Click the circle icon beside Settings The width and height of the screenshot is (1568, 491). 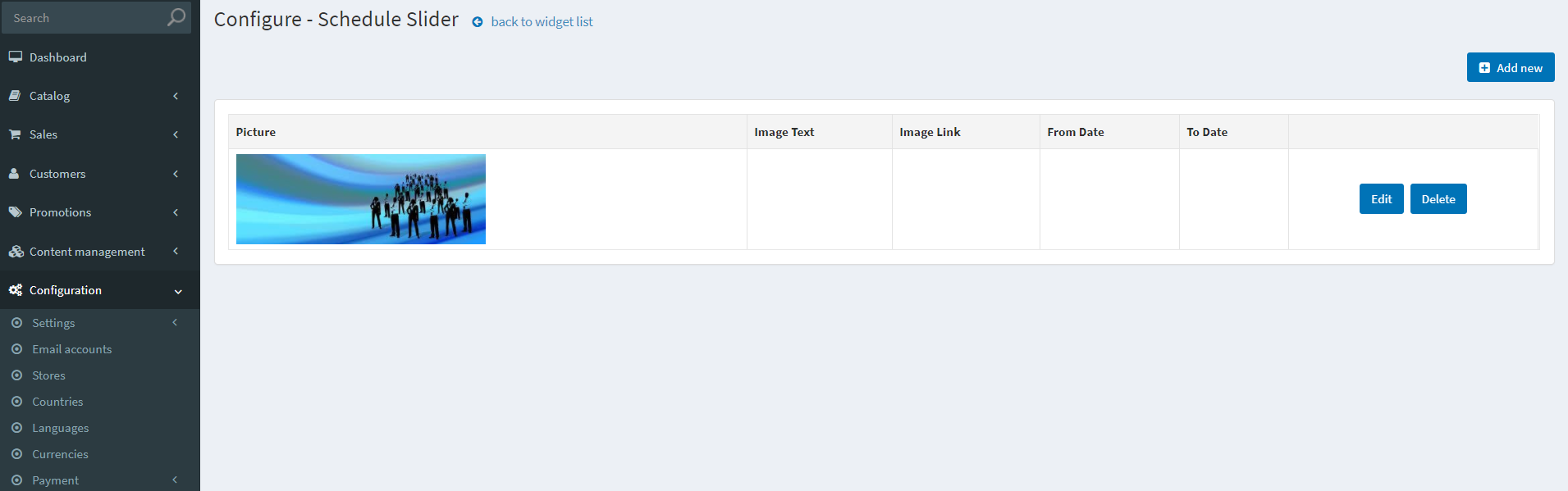coord(16,323)
